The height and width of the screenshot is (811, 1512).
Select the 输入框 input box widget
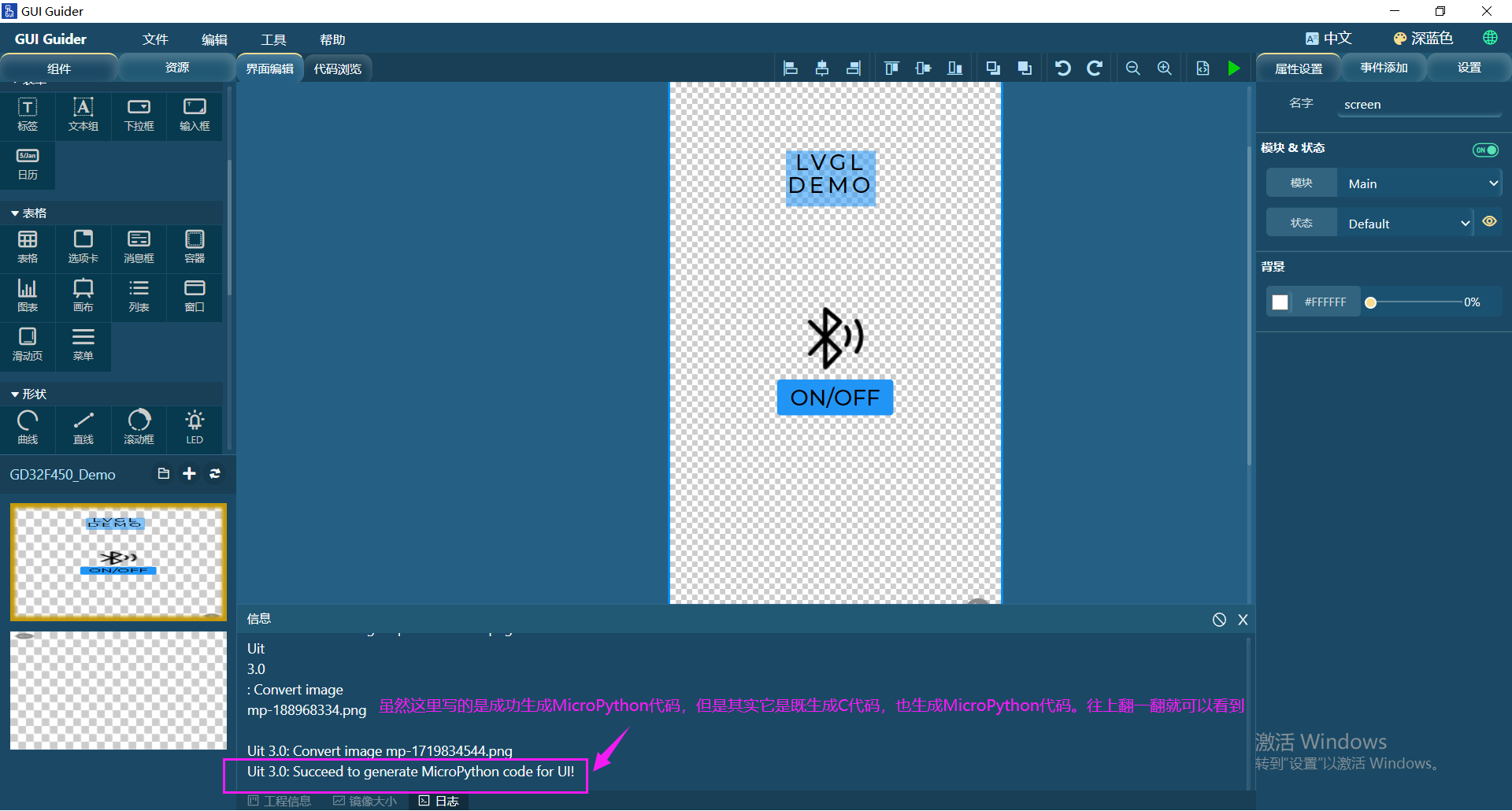click(x=195, y=115)
